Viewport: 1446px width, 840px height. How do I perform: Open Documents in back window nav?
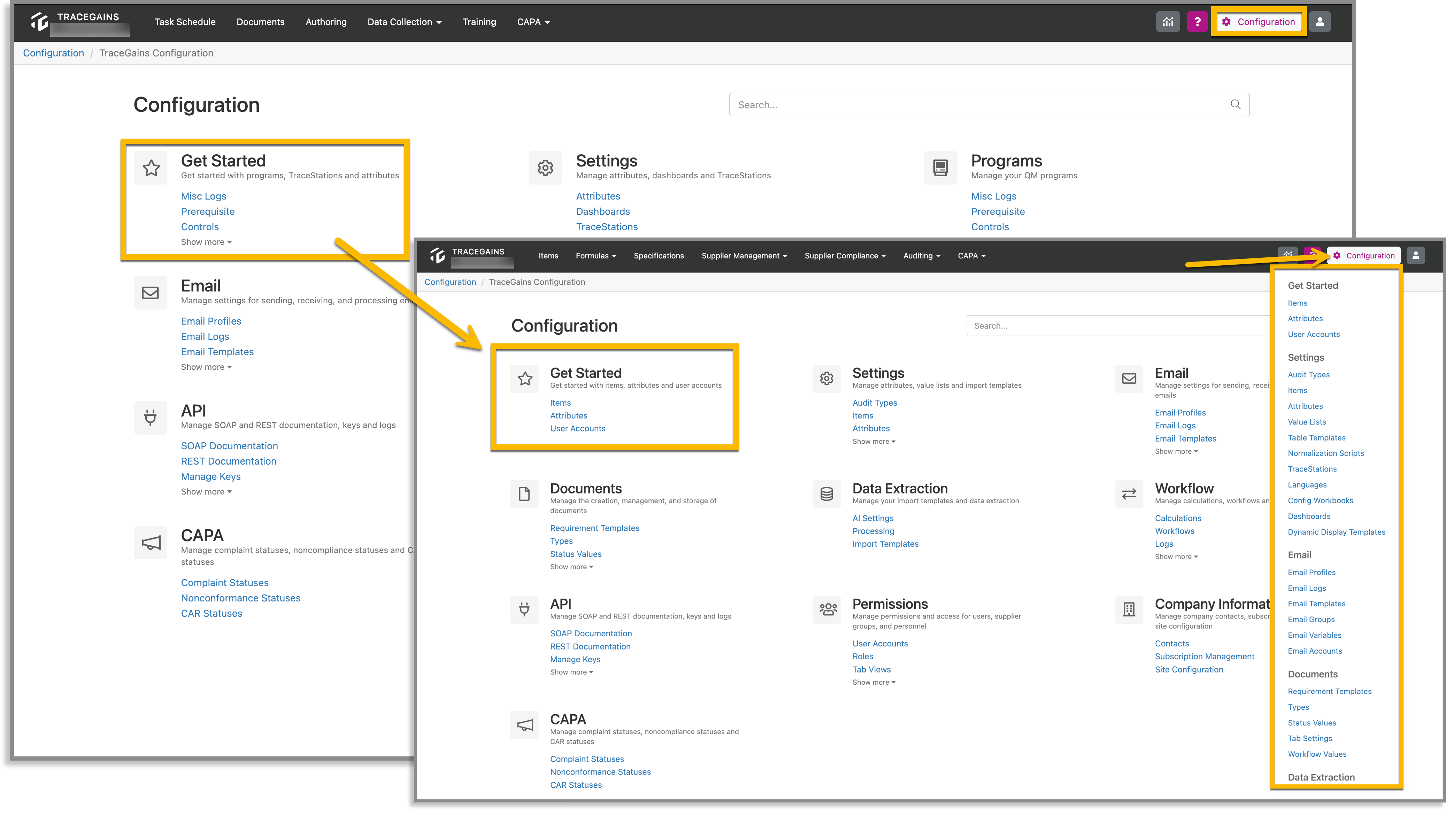(260, 22)
